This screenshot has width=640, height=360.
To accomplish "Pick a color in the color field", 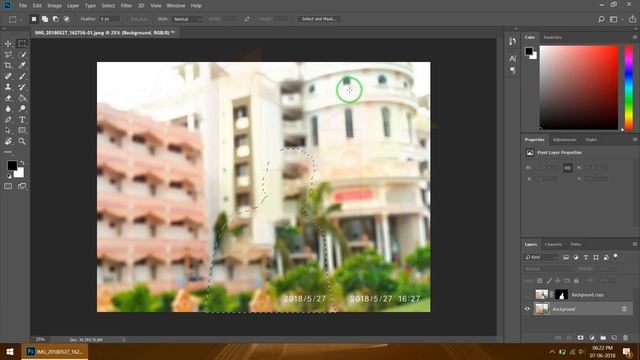I will pyautogui.click(x=579, y=87).
